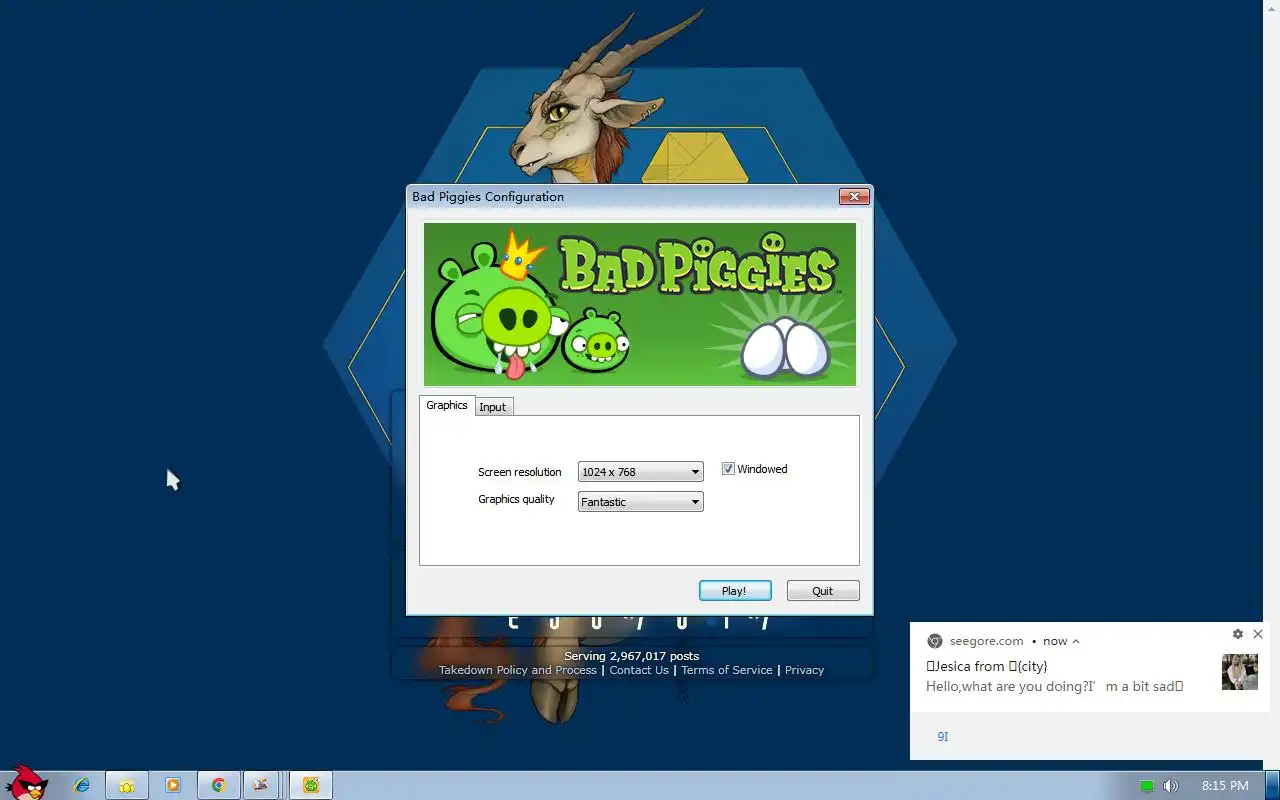The image size is (1280, 800).
Task: Click the 'Jesica from {city}' notification title
Action: 987,666
